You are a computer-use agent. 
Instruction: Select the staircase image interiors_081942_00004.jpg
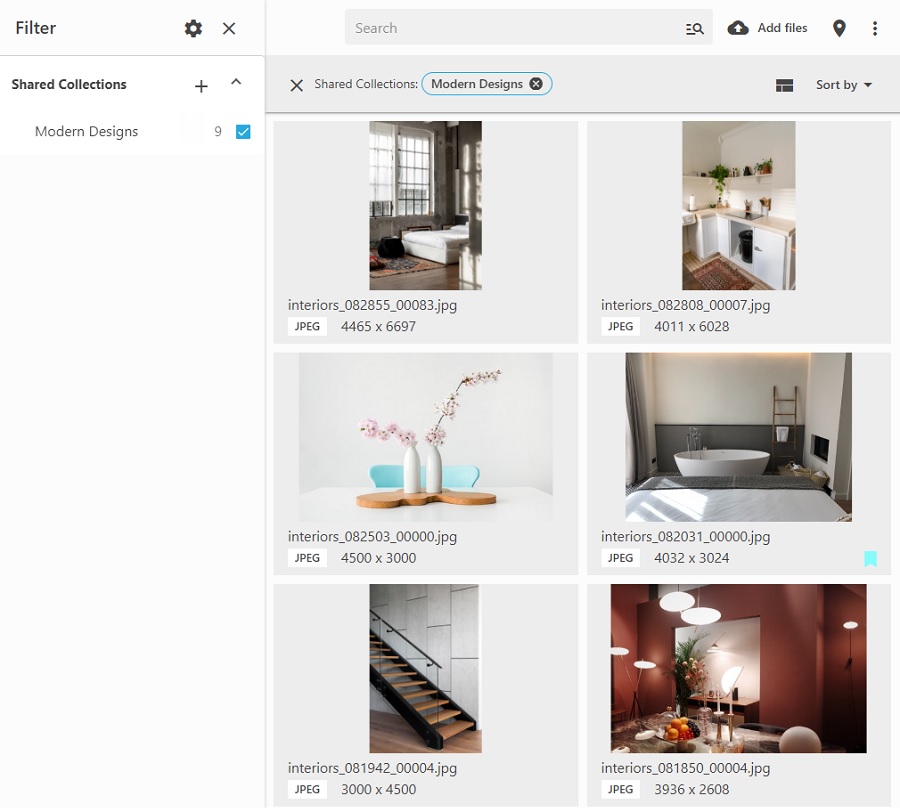[425, 668]
